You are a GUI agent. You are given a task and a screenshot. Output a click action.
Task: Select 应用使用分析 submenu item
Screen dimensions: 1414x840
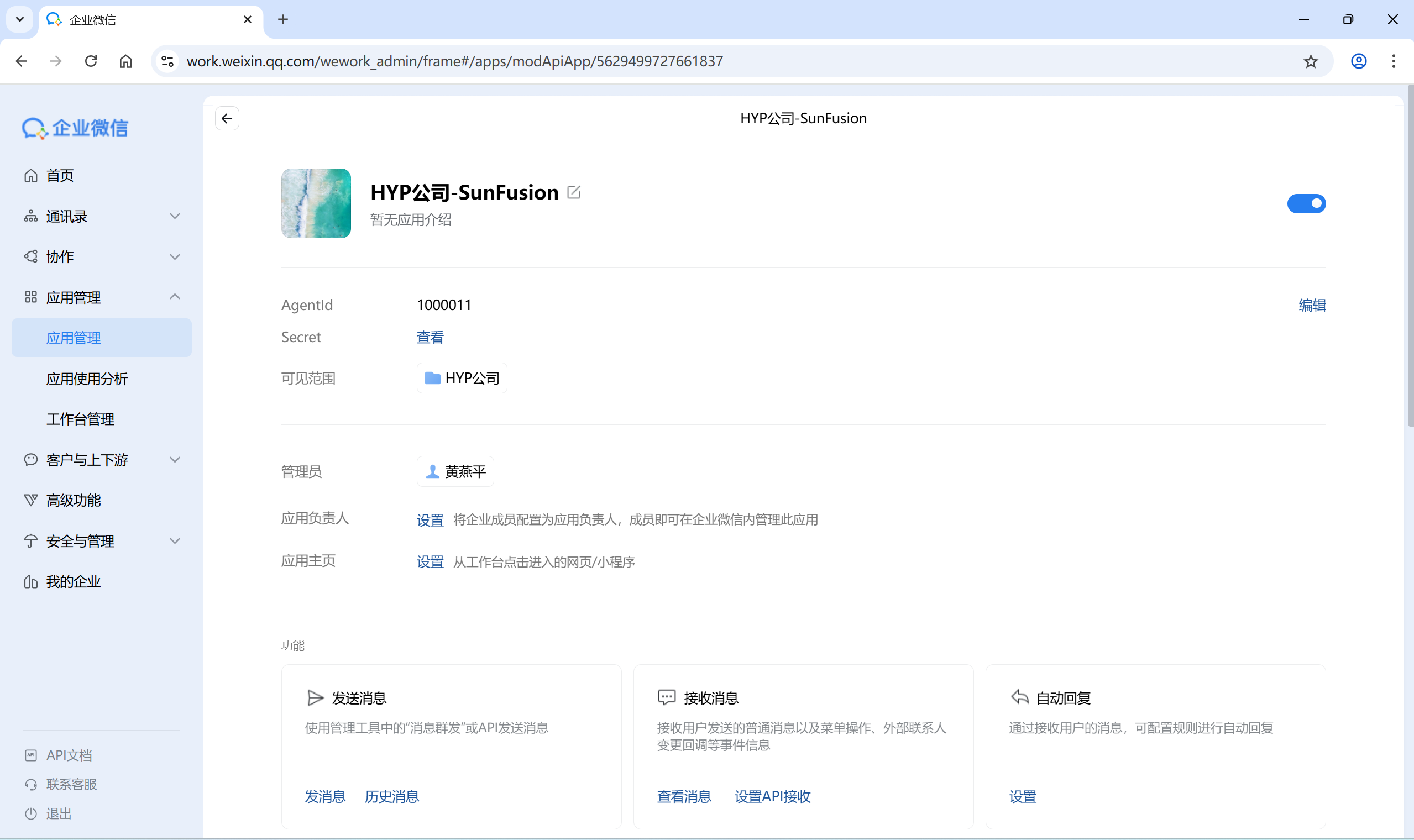(87, 379)
